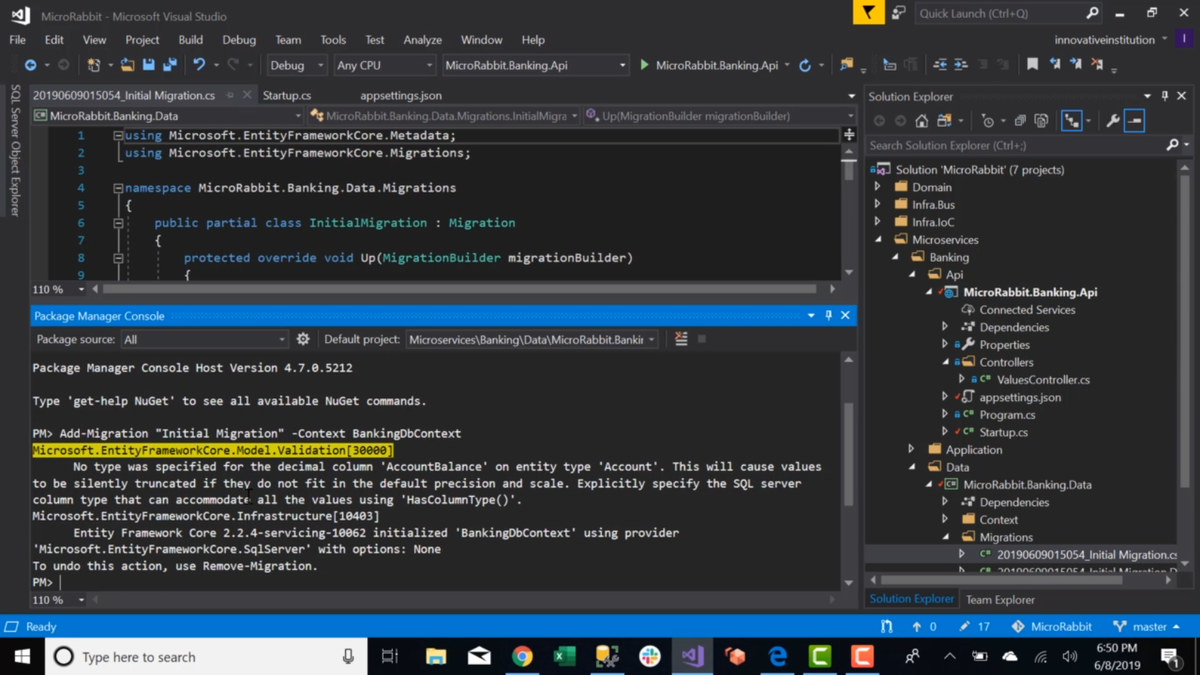Viewport: 1200px width, 675px height.
Task: Click the Sync with Active Document icon
Action: (944, 121)
